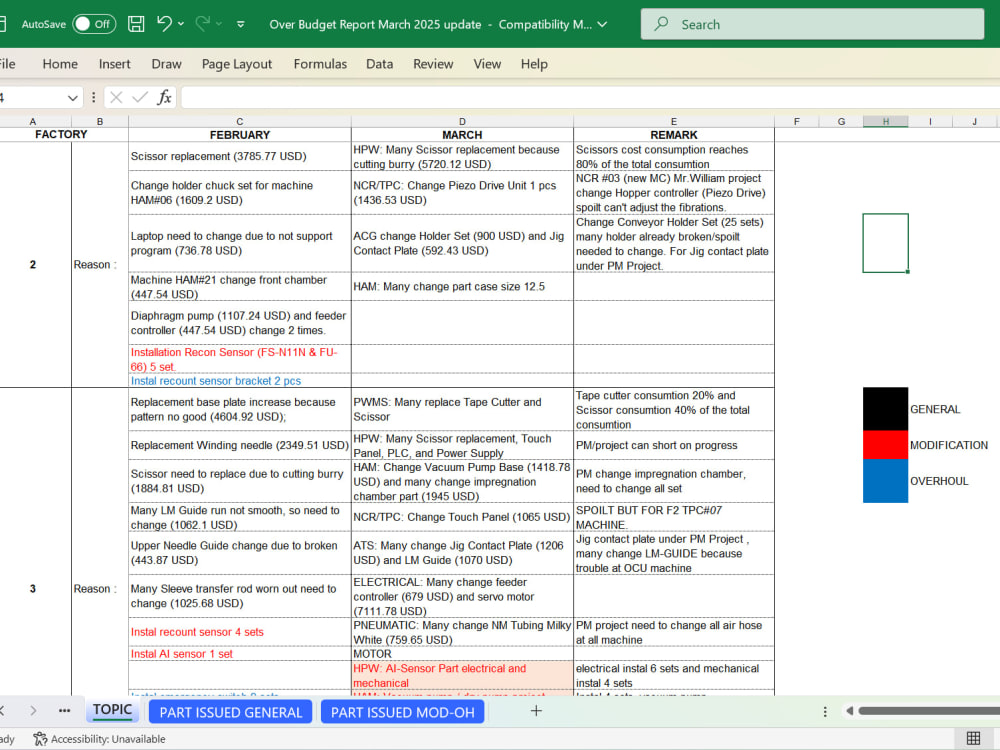Click the MARCH header cell
Screen dimensions: 1000x750
coord(462,135)
